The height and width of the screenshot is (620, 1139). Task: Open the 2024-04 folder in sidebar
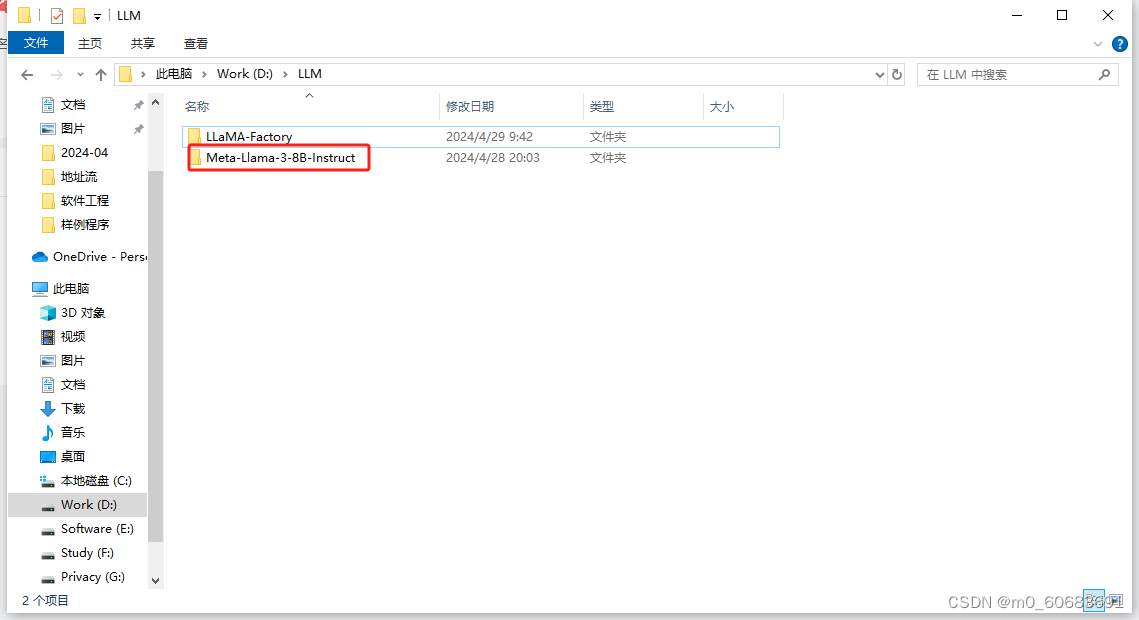pyautogui.click(x=84, y=152)
